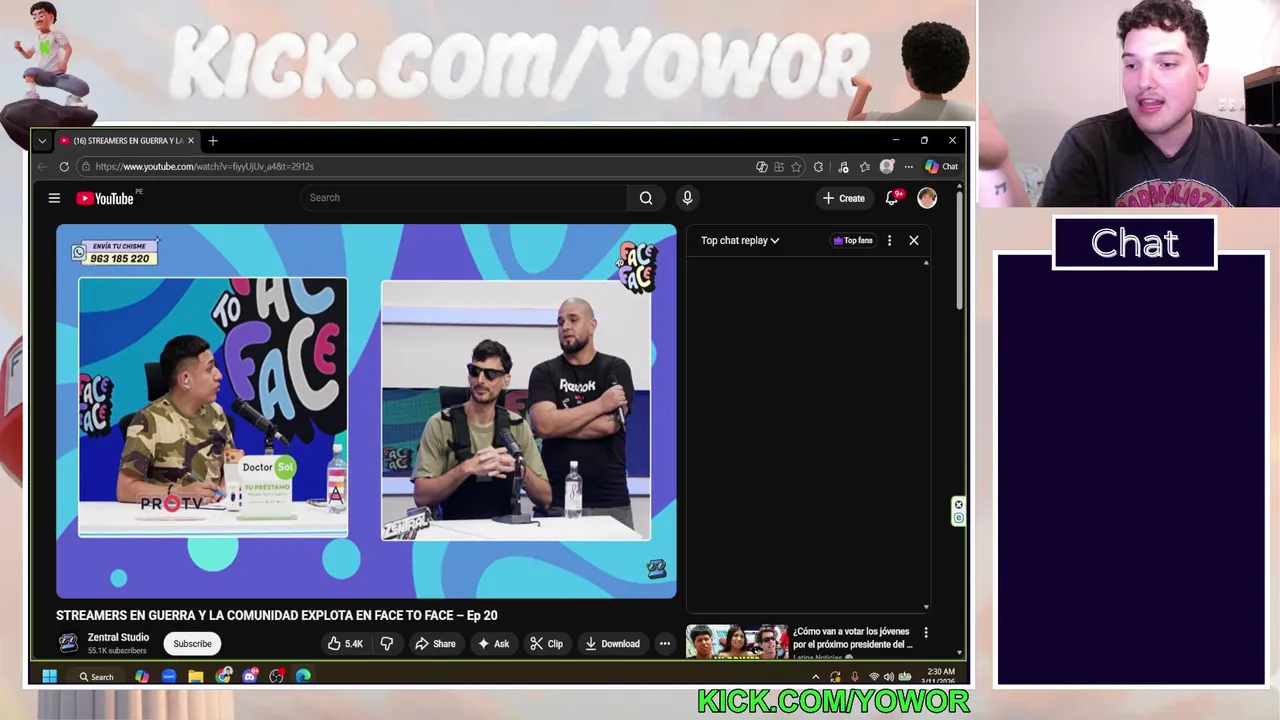Click the Create video button
This screenshot has width=1280, height=720.
pyautogui.click(x=843, y=198)
